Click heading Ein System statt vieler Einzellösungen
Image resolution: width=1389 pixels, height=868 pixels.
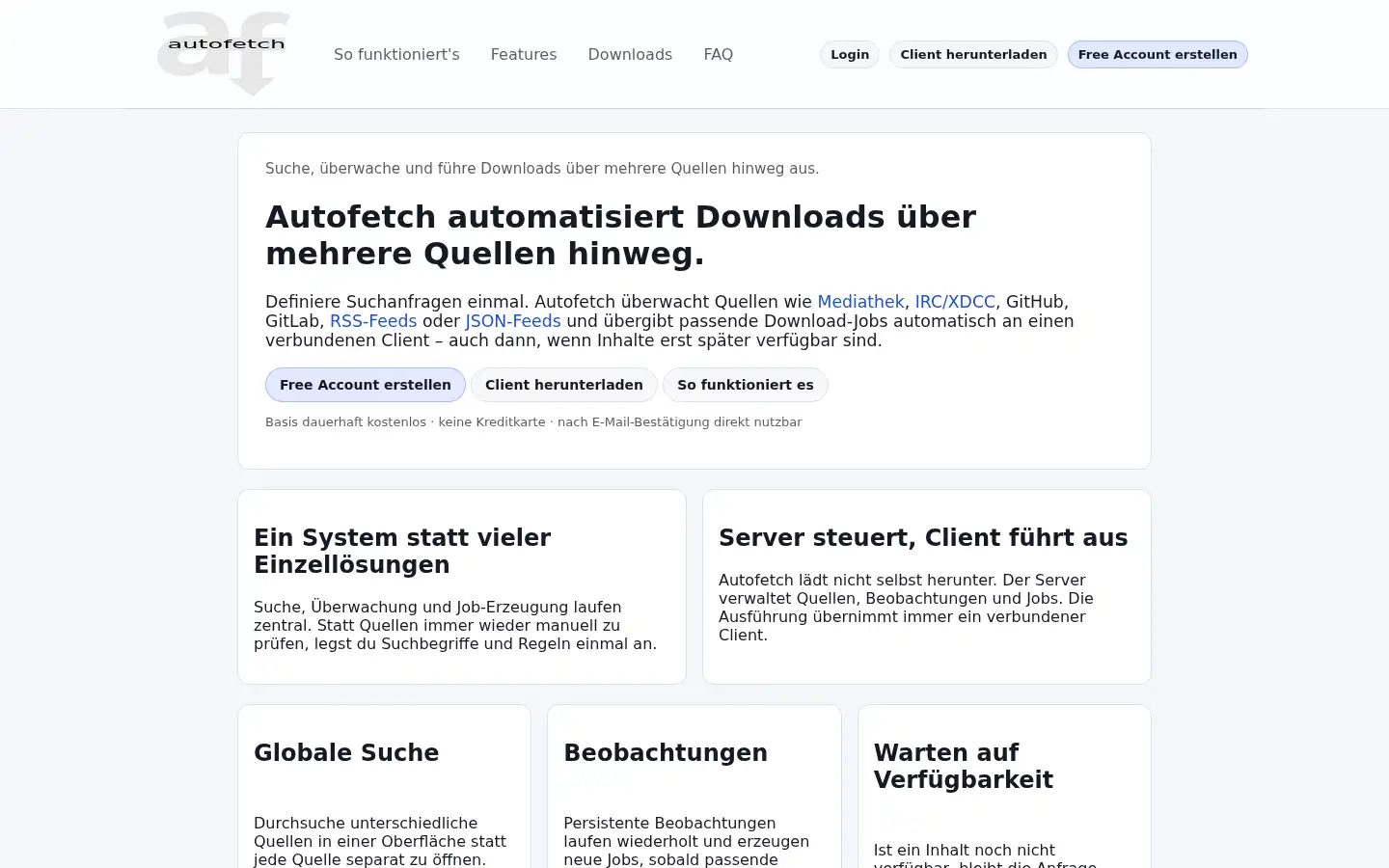point(402,552)
